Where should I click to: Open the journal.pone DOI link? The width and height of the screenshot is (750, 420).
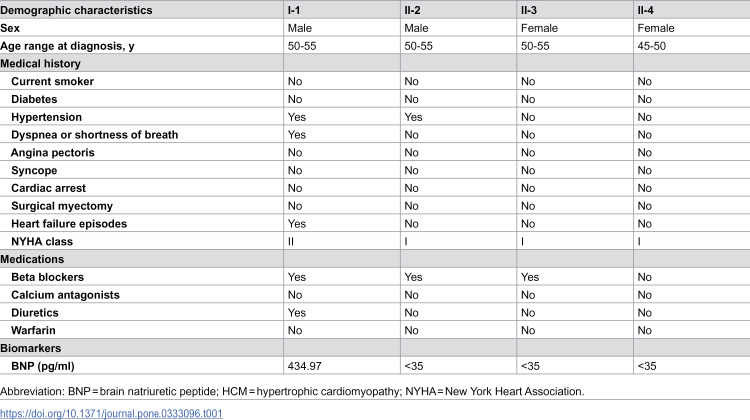pos(111,413)
